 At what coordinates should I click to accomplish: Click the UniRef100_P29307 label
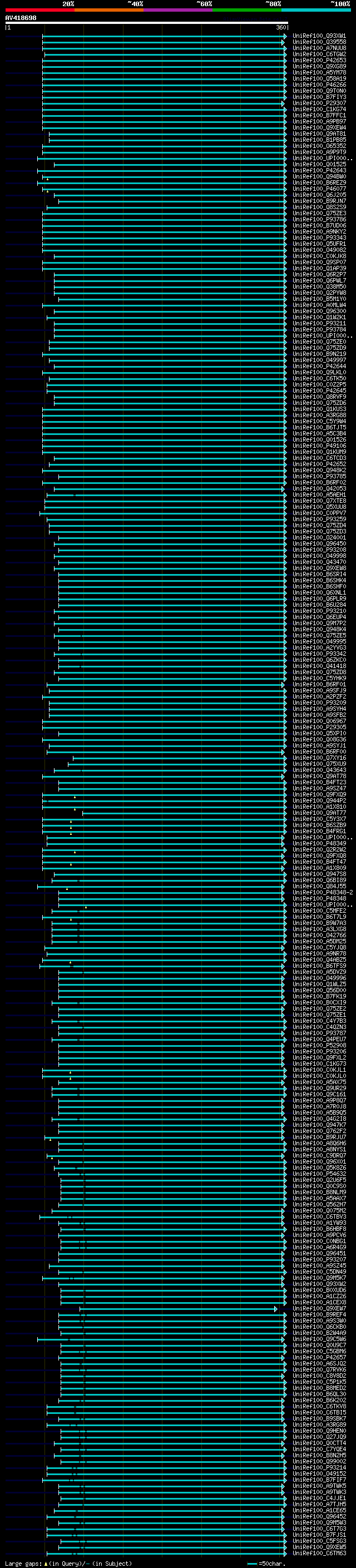coord(319,103)
